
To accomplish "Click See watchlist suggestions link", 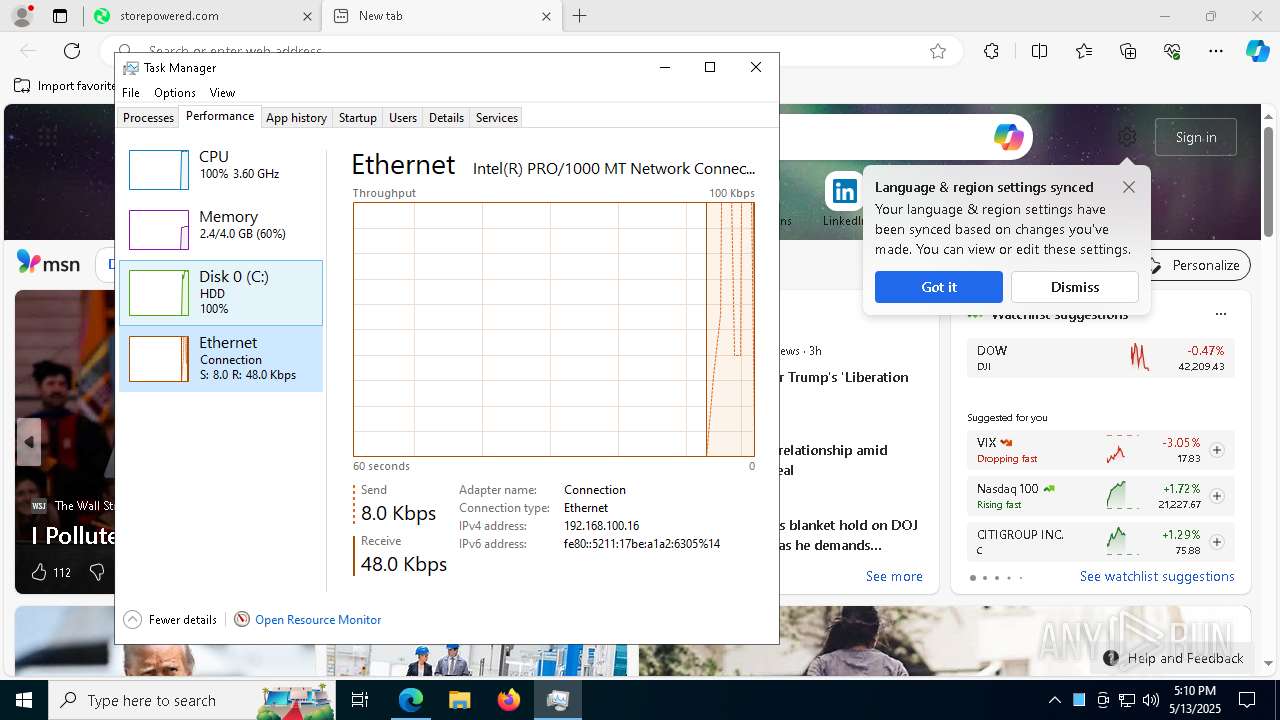I will [x=1157, y=577].
